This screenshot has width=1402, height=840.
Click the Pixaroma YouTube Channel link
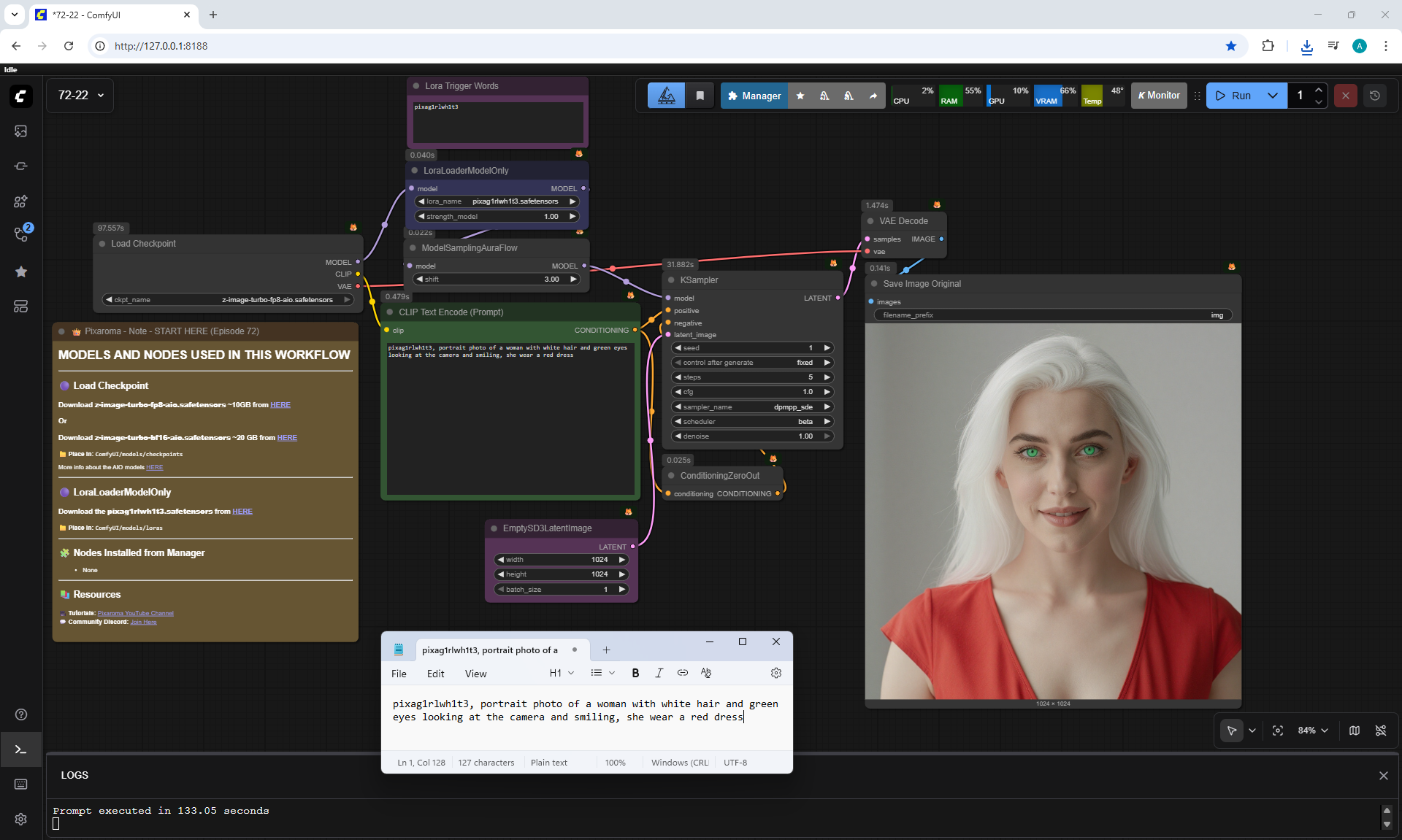pos(135,613)
